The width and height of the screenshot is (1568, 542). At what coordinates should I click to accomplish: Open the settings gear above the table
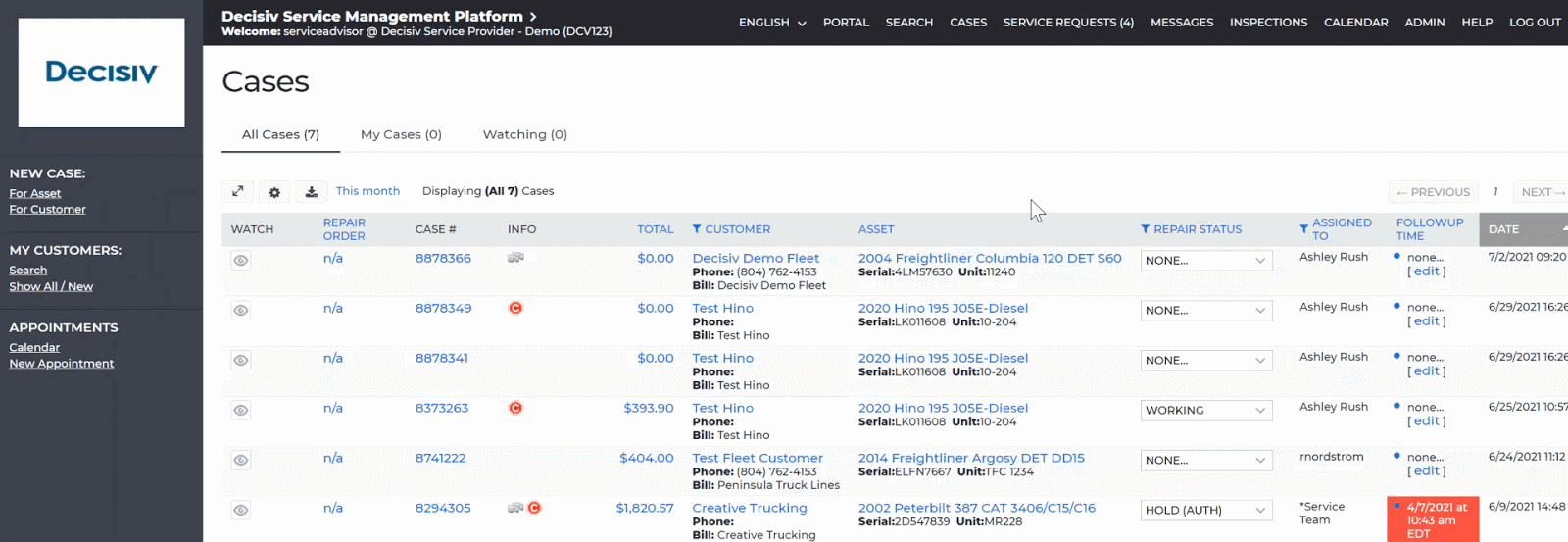[274, 192]
